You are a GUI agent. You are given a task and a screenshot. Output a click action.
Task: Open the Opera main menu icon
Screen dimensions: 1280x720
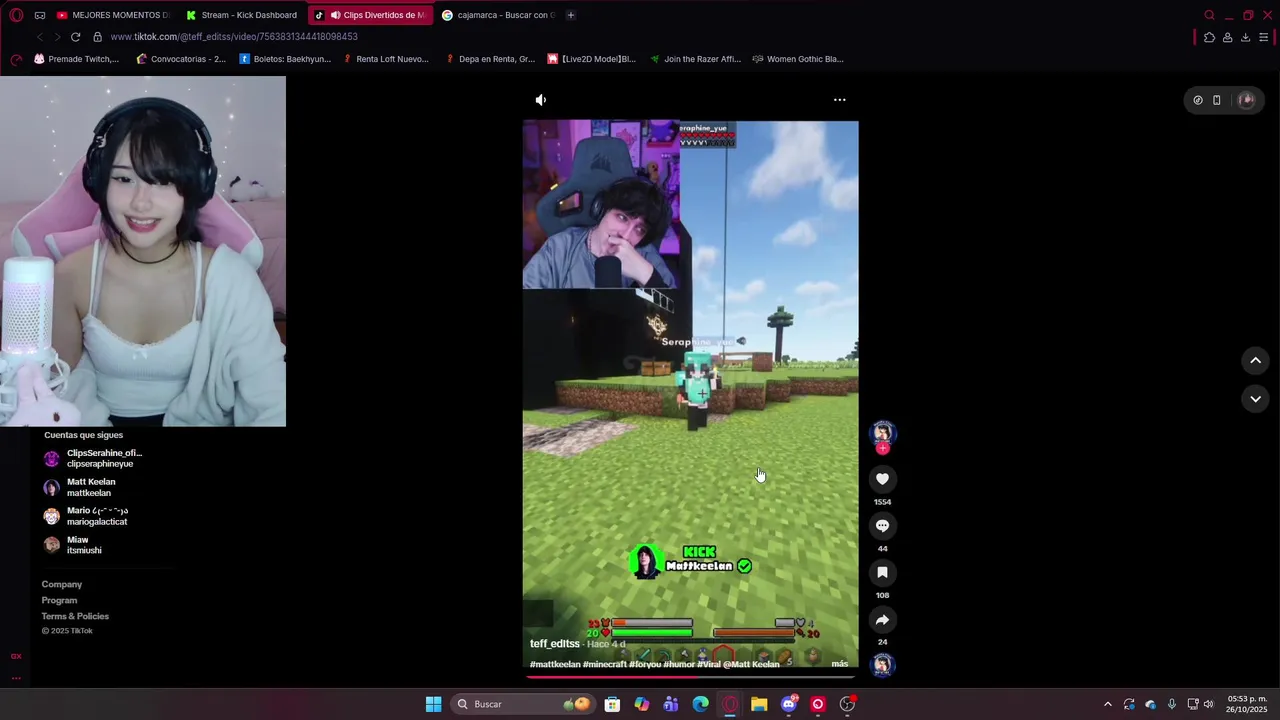[x=16, y=15]
